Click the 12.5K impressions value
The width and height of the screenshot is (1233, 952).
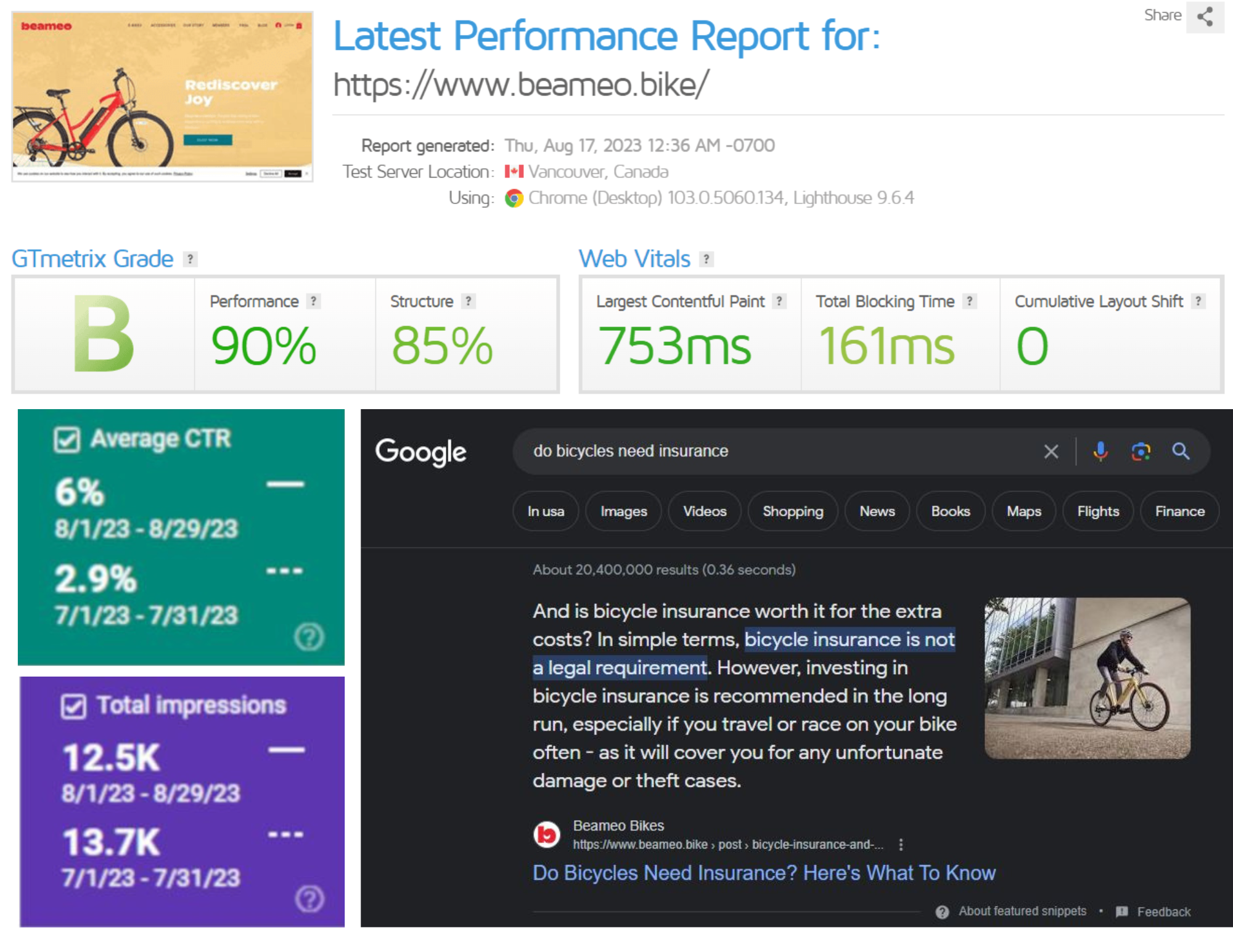(111, 758)
